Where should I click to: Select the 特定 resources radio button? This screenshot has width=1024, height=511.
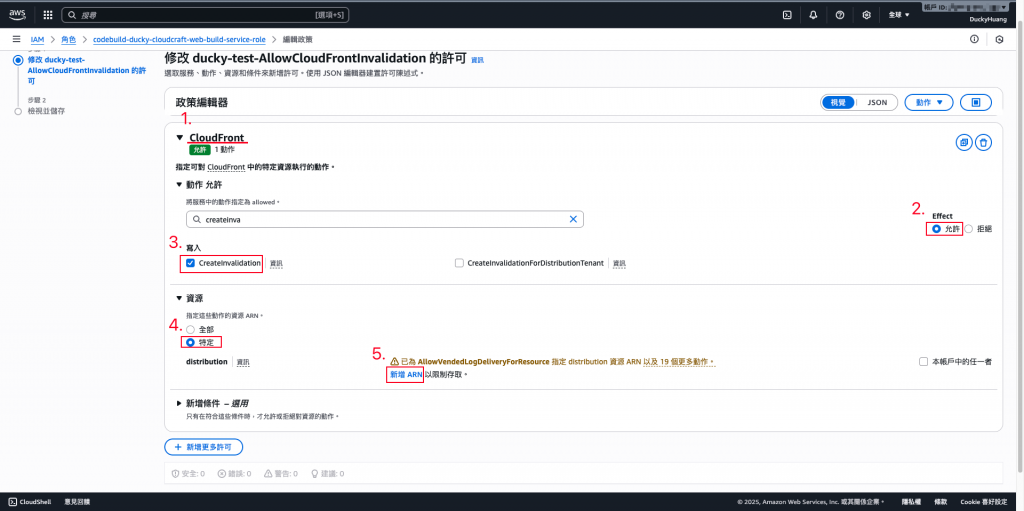[x=191, y=342]
